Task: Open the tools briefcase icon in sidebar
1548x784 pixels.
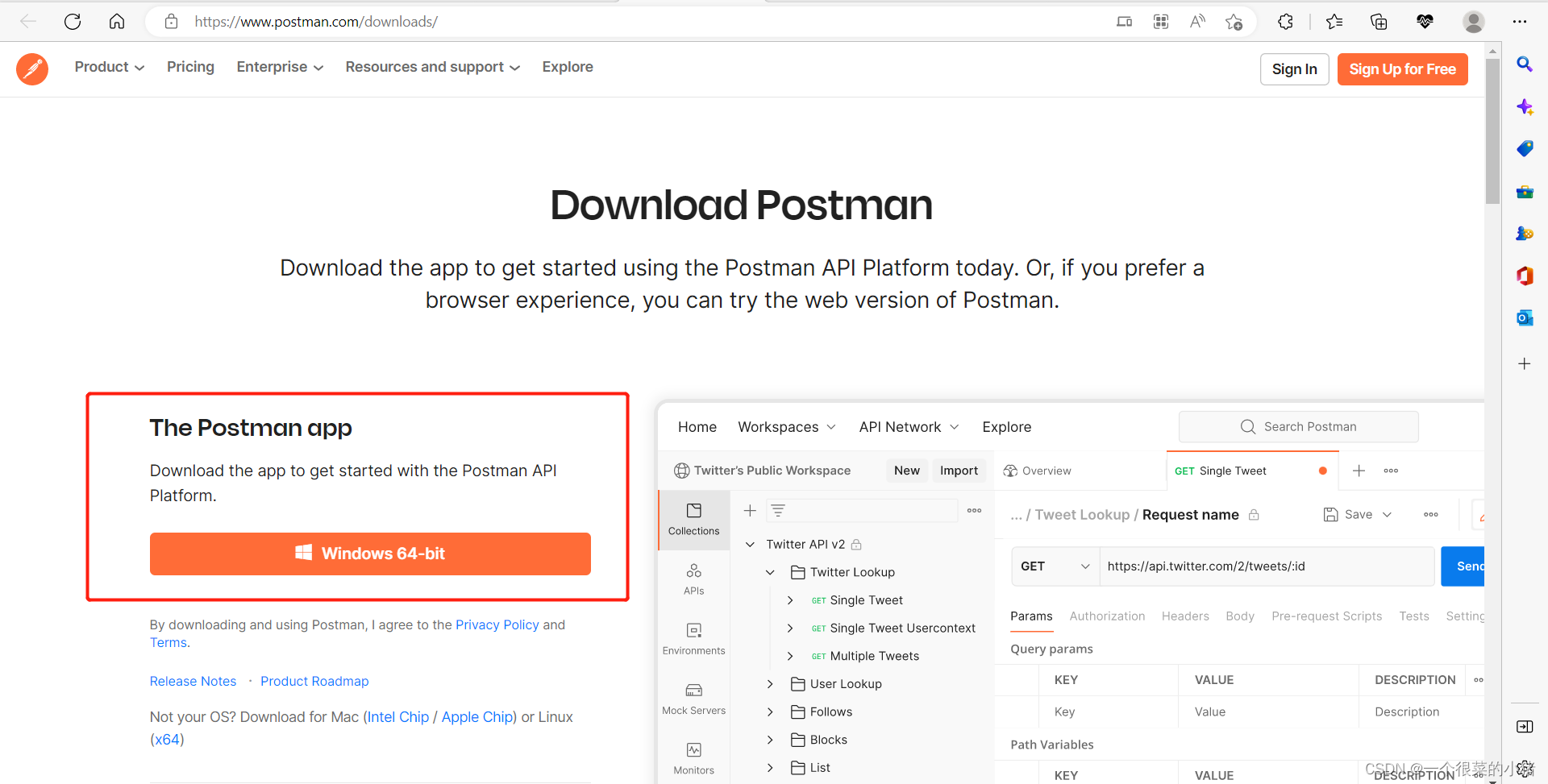Action: point(1525,191)
